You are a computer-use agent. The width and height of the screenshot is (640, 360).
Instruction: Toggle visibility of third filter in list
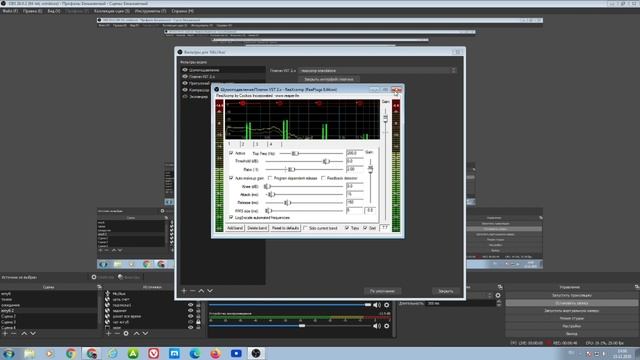point(185,83)
